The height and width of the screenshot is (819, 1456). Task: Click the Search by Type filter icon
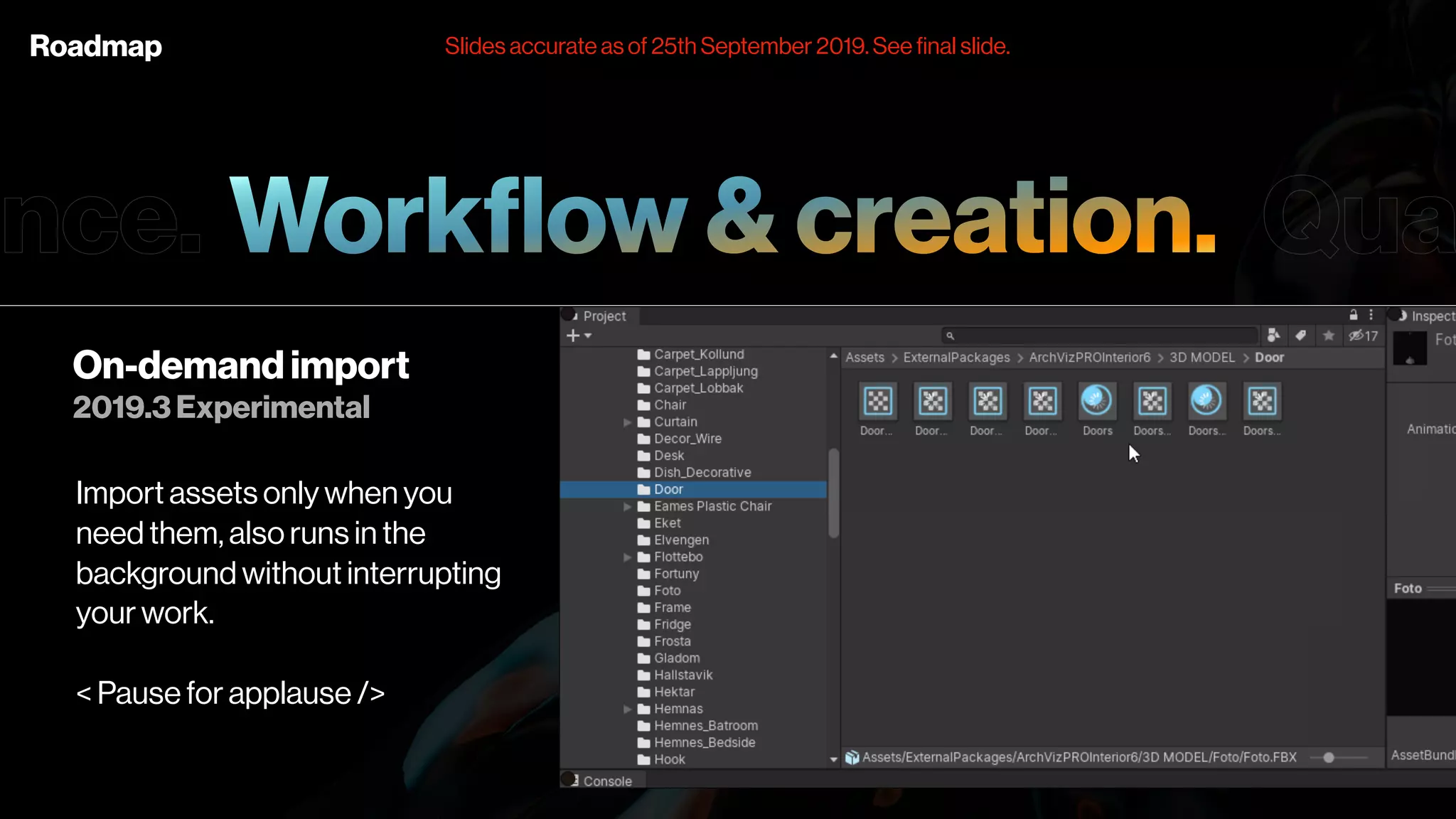tap(1273, 336)
